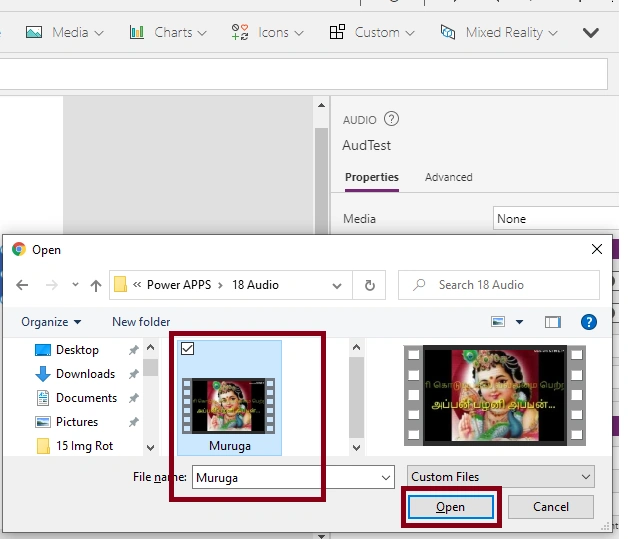
Task: Click the pin icon next to Desktop
Action: coord(133,350)
